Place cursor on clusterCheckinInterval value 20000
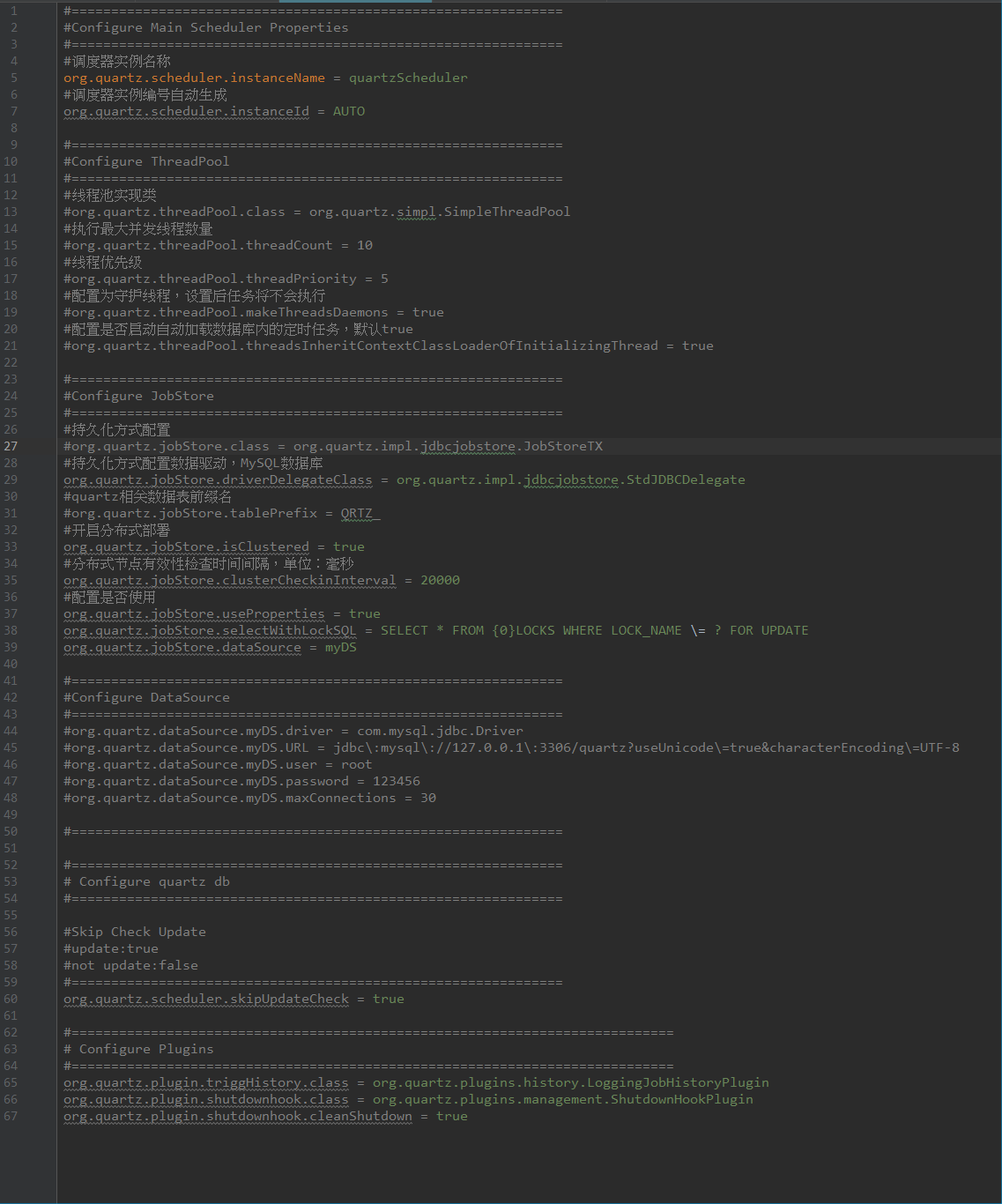This screenshot has width=1002, height=1204. (x=440, y=580)
